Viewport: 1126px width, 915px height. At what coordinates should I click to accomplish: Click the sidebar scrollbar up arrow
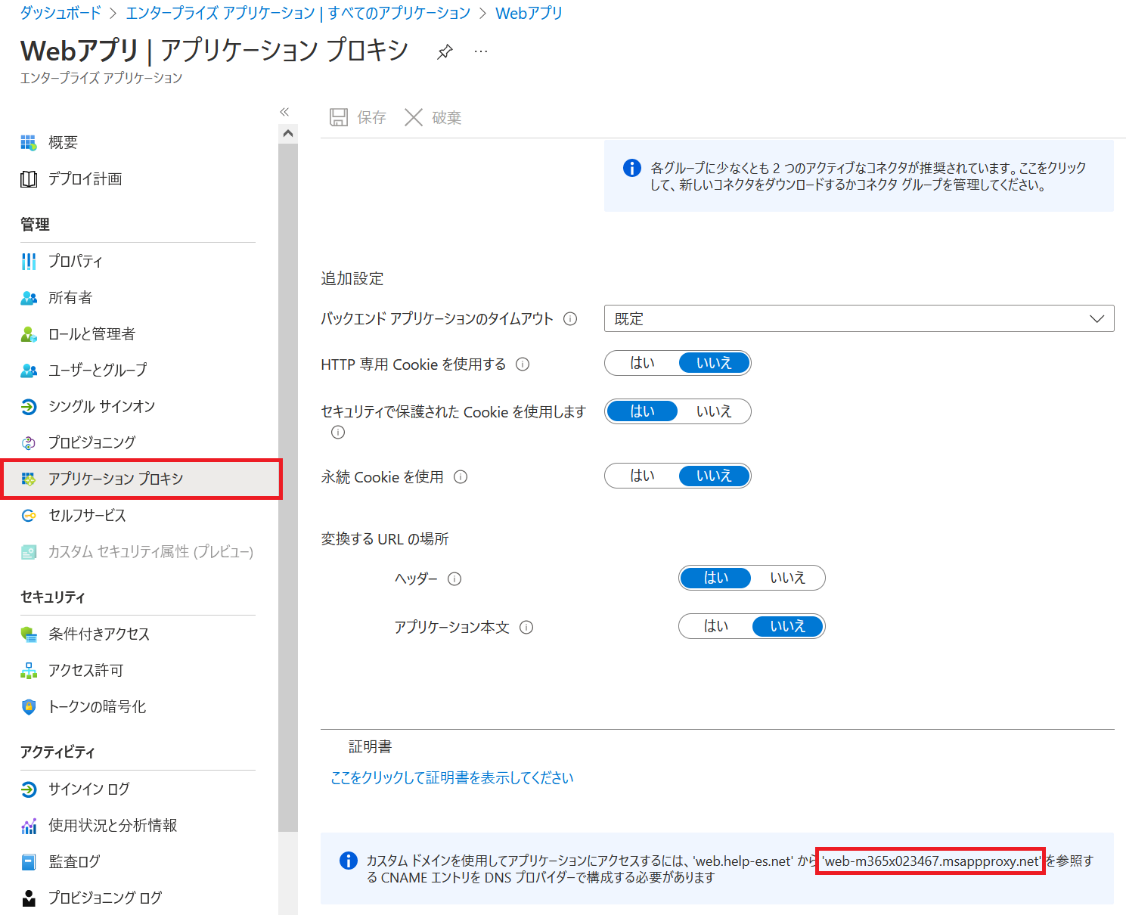[x=288, y=134]
